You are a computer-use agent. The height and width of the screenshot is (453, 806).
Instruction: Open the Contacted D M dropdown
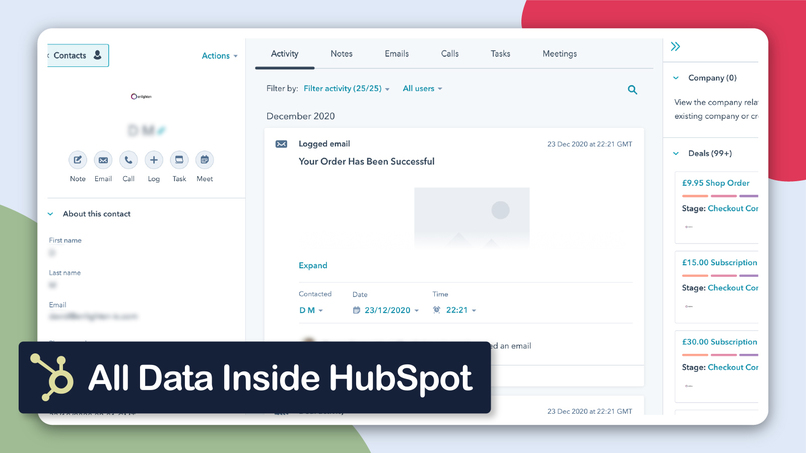311,310
